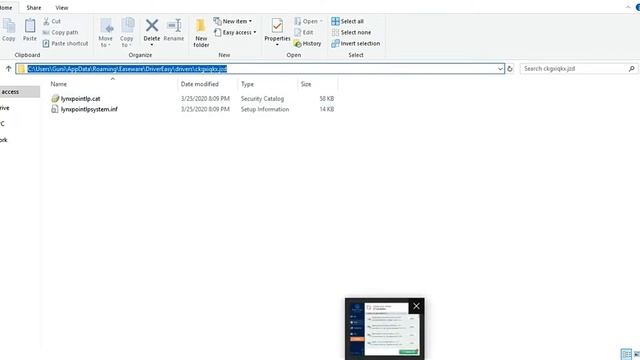Screen dimensions: 640x360
Task: Click the search magnifier icon
Action: tap(631, 69)
